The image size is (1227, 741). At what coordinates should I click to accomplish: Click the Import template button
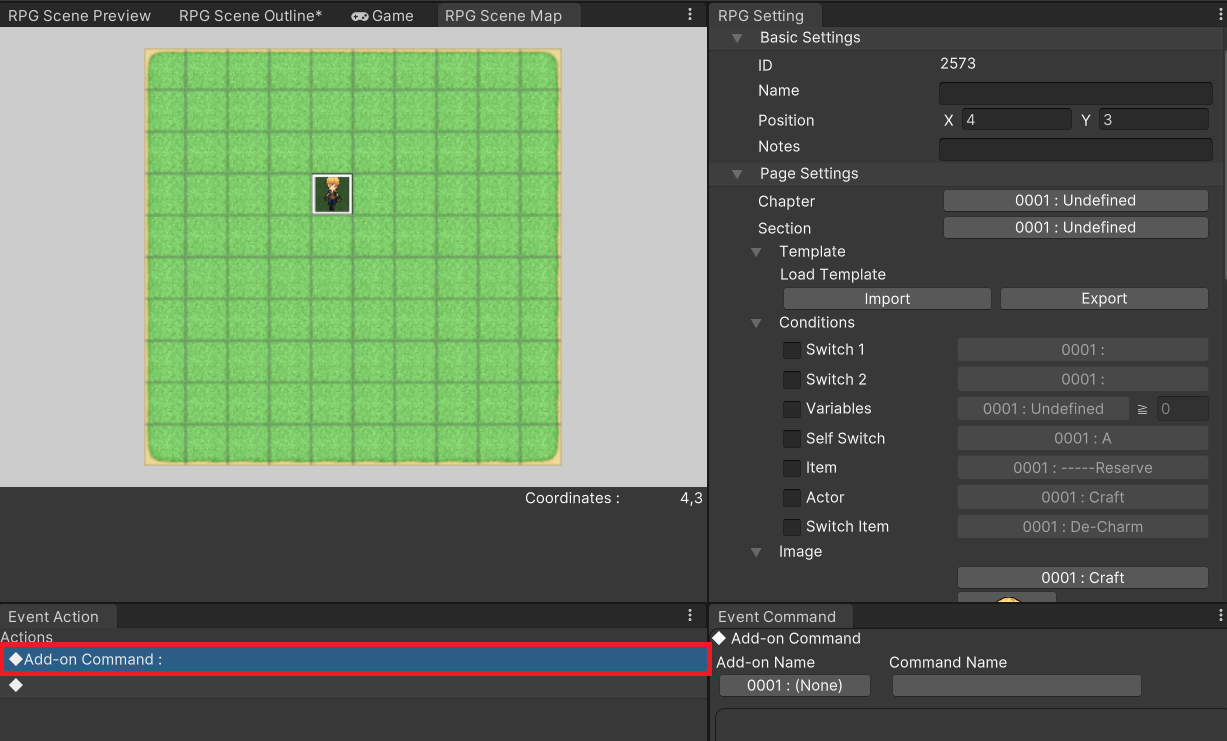pyautogui.click(x=887, y=299)
